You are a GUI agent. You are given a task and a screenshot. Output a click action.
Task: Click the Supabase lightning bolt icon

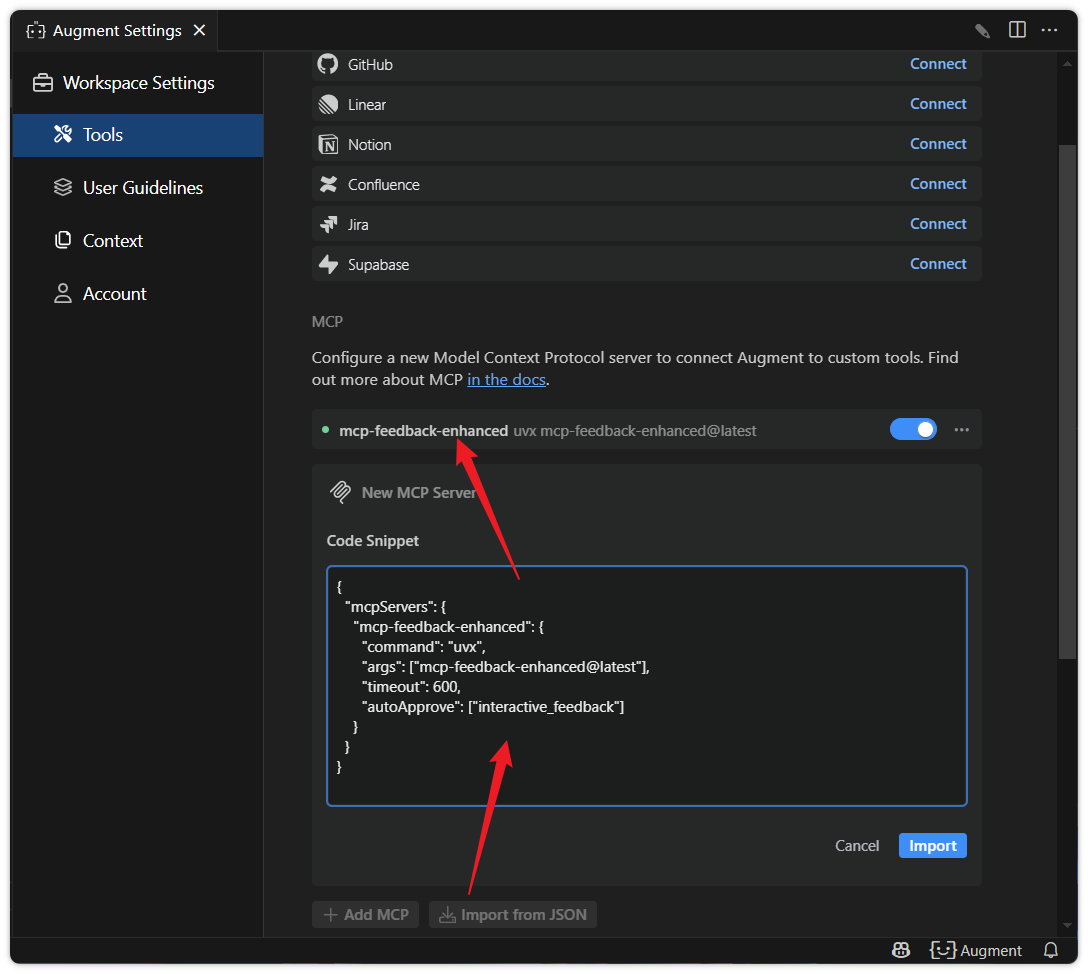(328, 264)
